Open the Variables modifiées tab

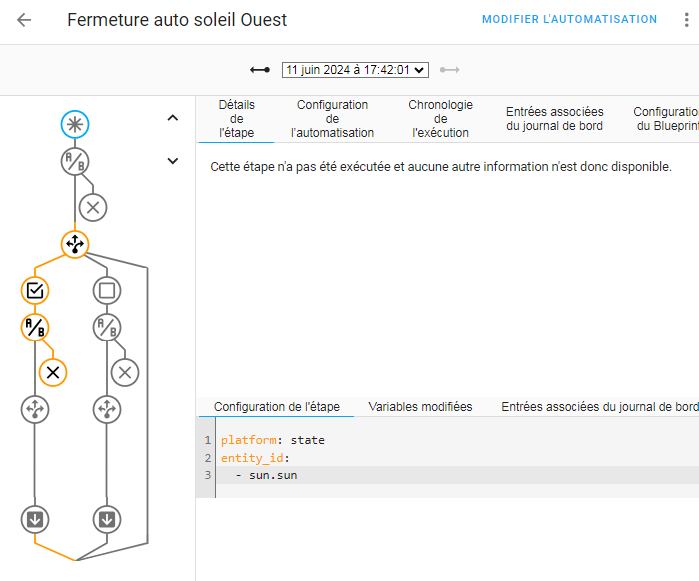click(x=420, y=407)
